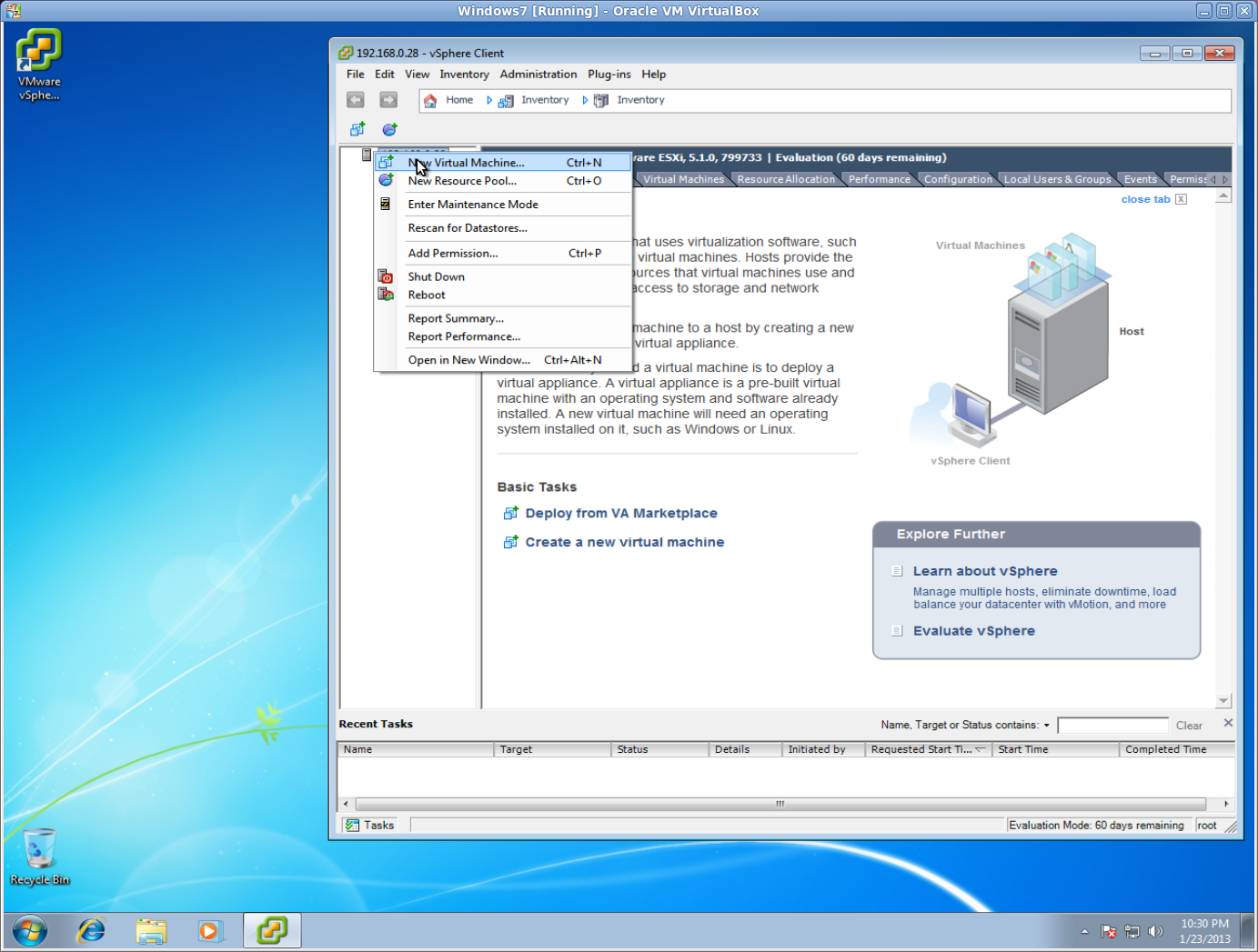Image resolution: width=1258 pixels, height=952 pixels.
Task: Click the volume speaker tray icon
Action: click(x=1156, y=931)
